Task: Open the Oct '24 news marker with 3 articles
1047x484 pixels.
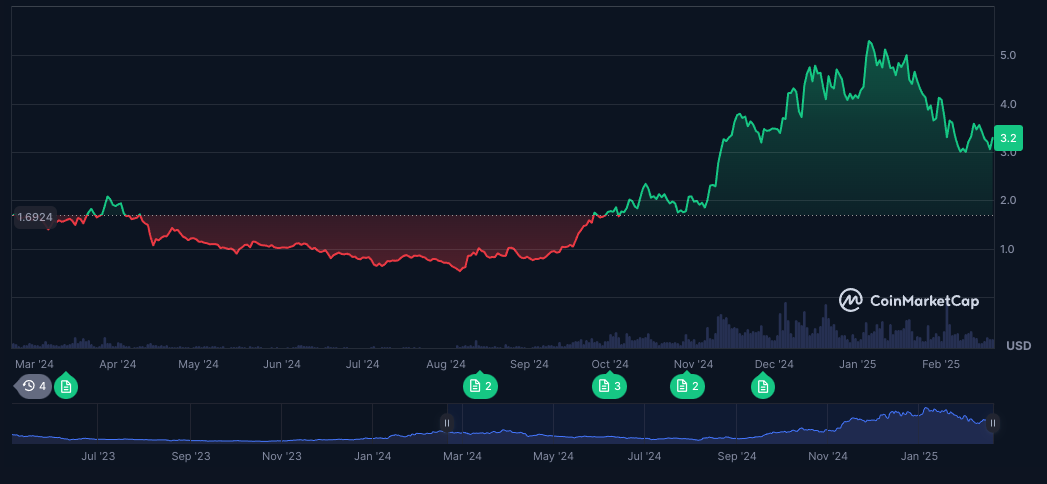Action: 609,386
